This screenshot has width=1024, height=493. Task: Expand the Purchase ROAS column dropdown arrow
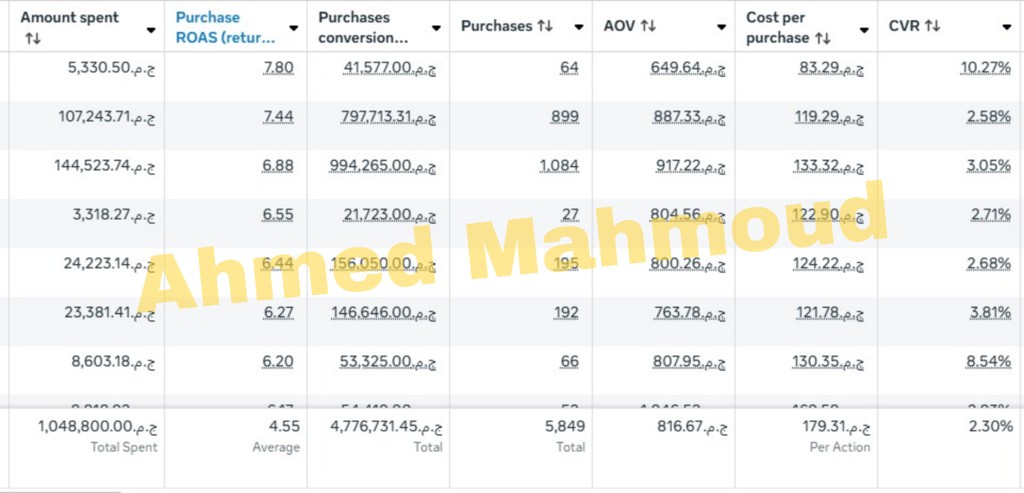click(x=294, y=29)
